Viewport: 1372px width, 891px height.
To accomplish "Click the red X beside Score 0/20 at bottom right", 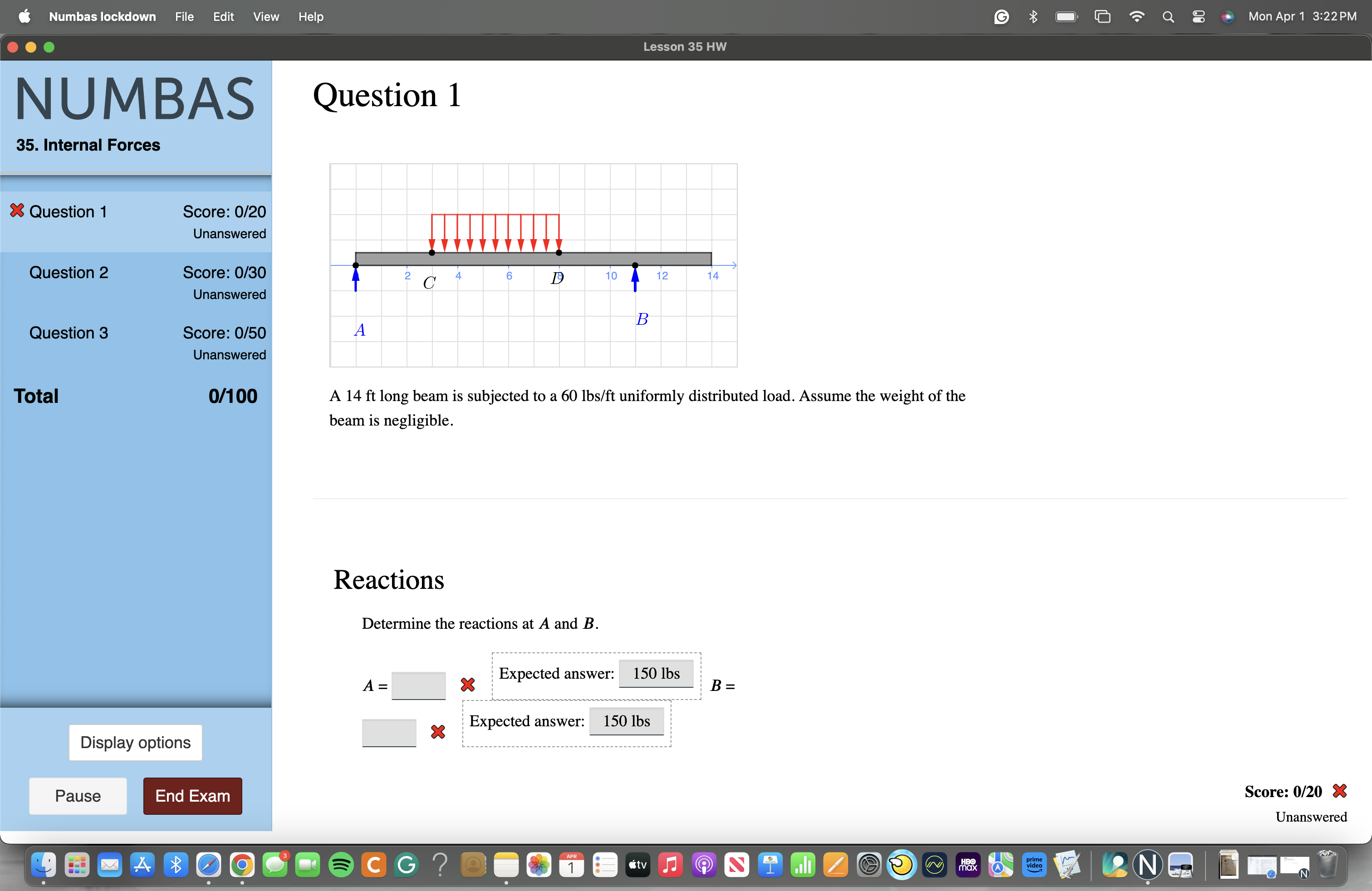I will 1341,791.
